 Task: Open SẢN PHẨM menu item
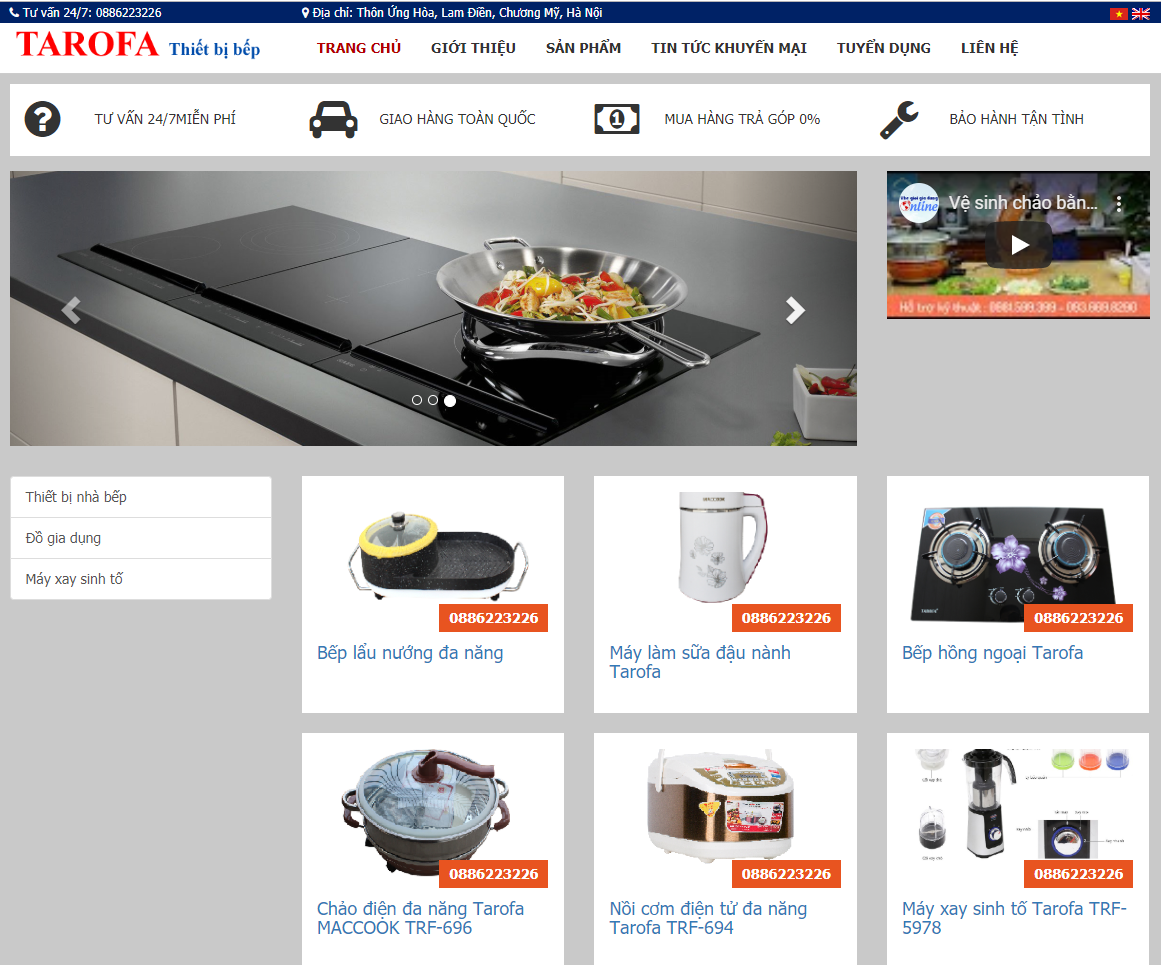(583, 48)
